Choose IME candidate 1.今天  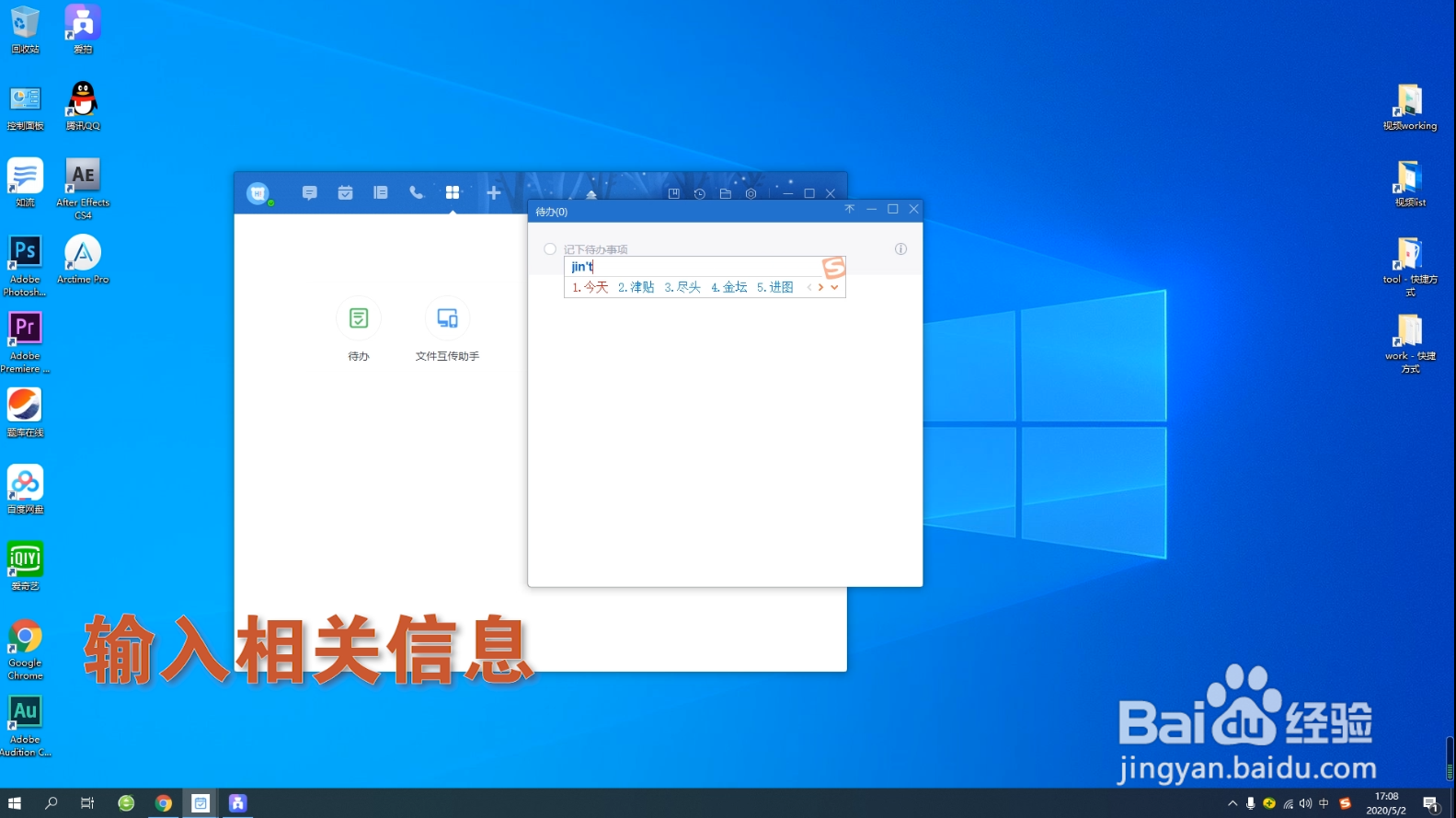point(590,287)
